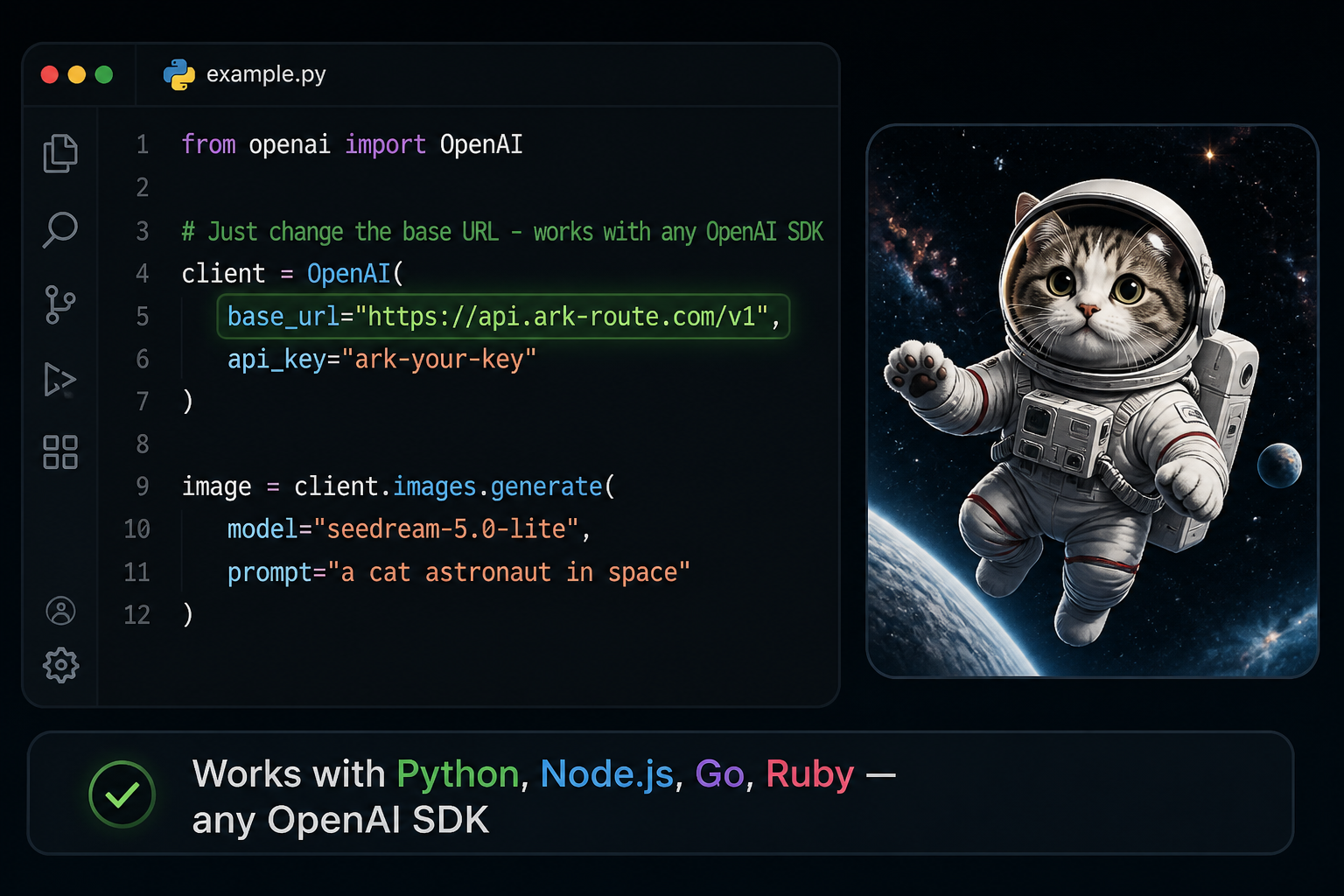Open the Accounts profile icon
The image size is (1344, 896).
(60, 611)
